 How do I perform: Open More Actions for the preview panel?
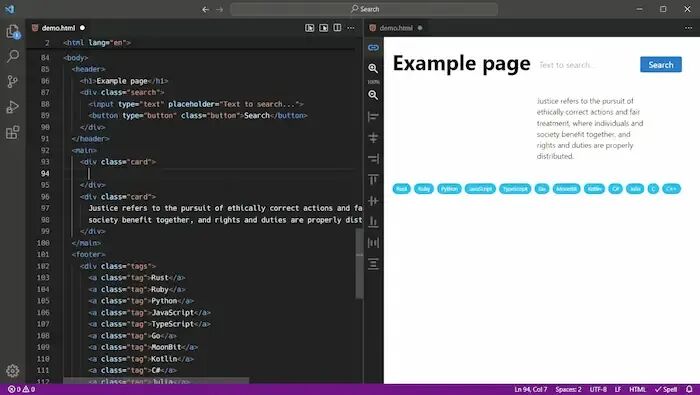point(688,28)
